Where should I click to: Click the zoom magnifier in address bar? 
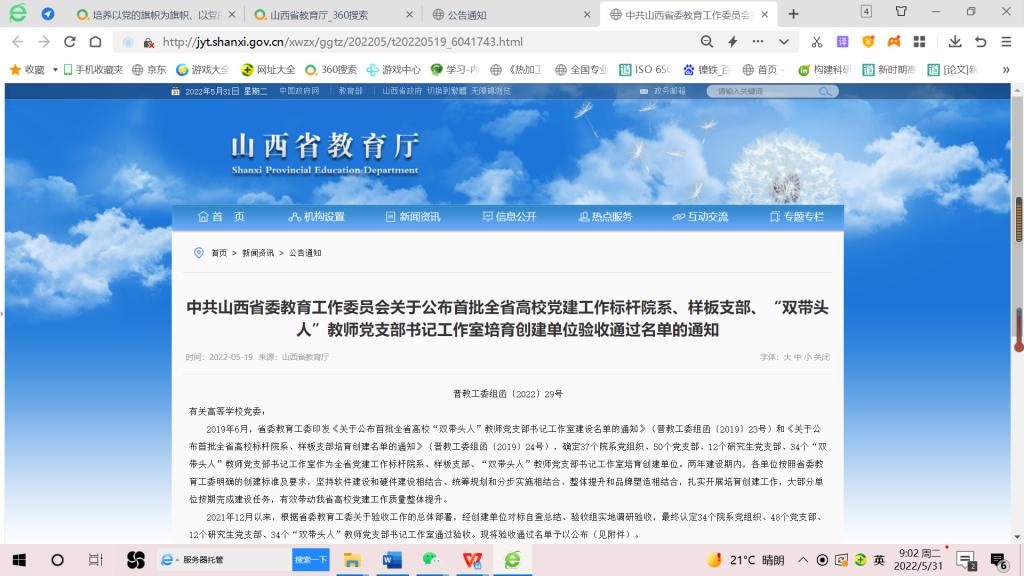pyautogui.click(x=706, y=42)
